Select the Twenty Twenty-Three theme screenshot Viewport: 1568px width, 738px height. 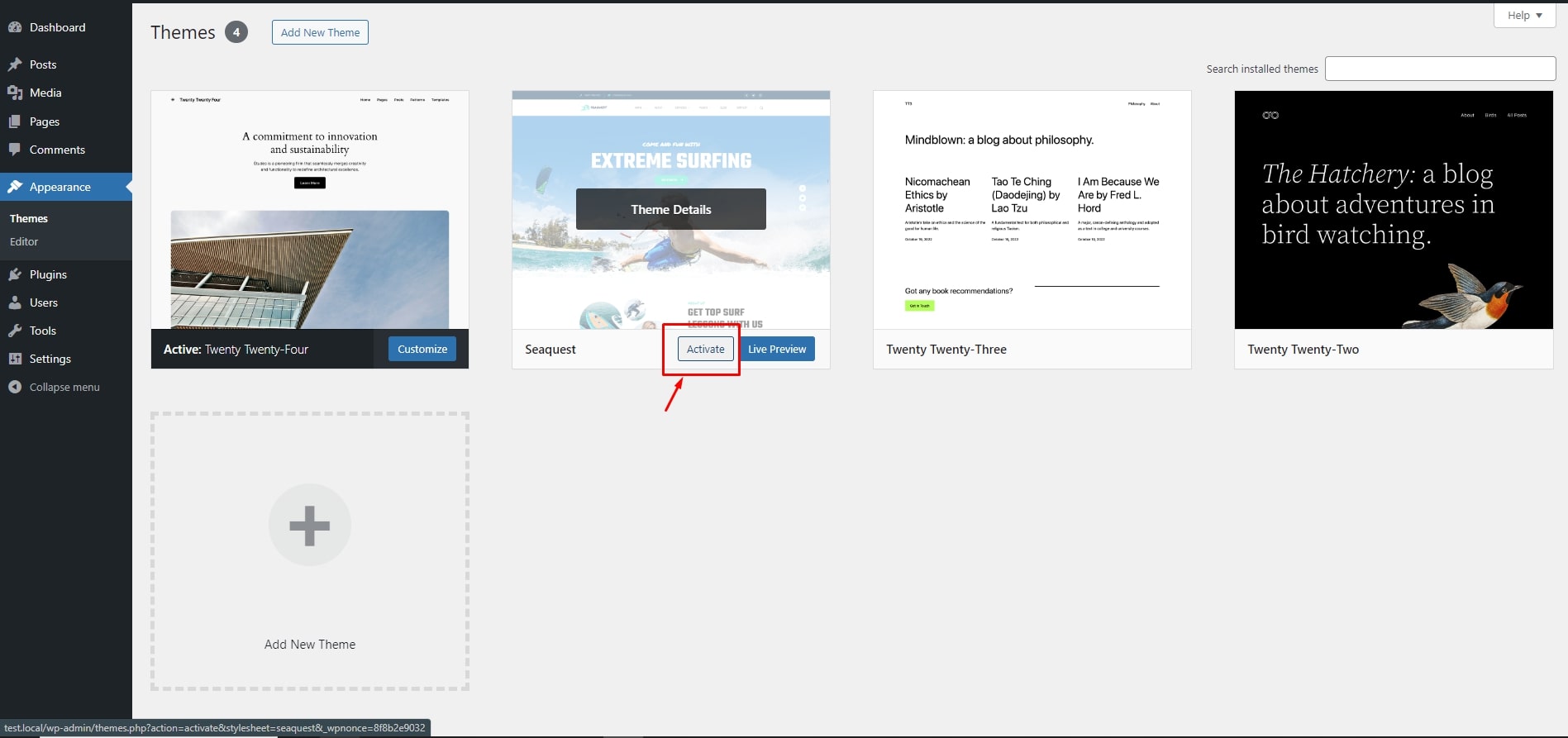pos(1032,210)
